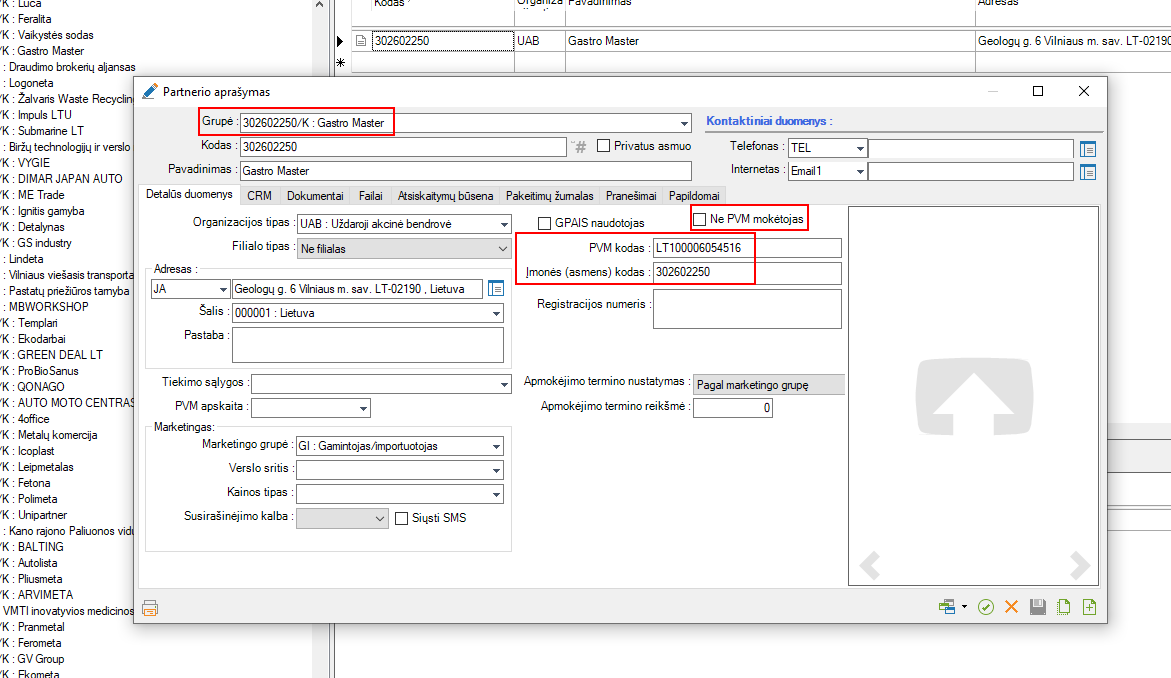Expand the Organizacijos tipas dropdown
Image resolution: width=1171 pixels, height=678 pixels.
pos(503,224)
